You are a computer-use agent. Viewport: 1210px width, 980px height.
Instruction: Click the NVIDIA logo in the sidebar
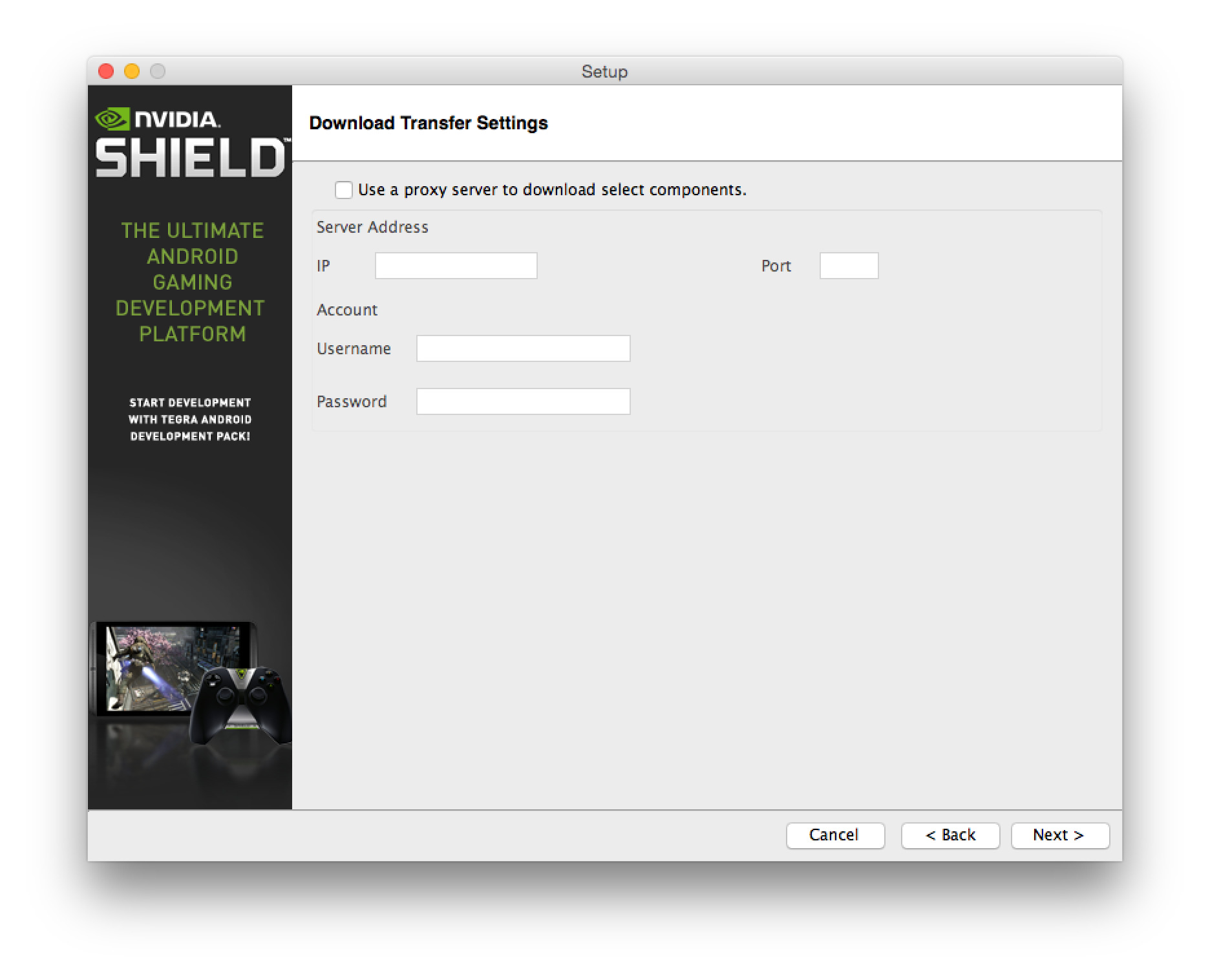(158, 118)
